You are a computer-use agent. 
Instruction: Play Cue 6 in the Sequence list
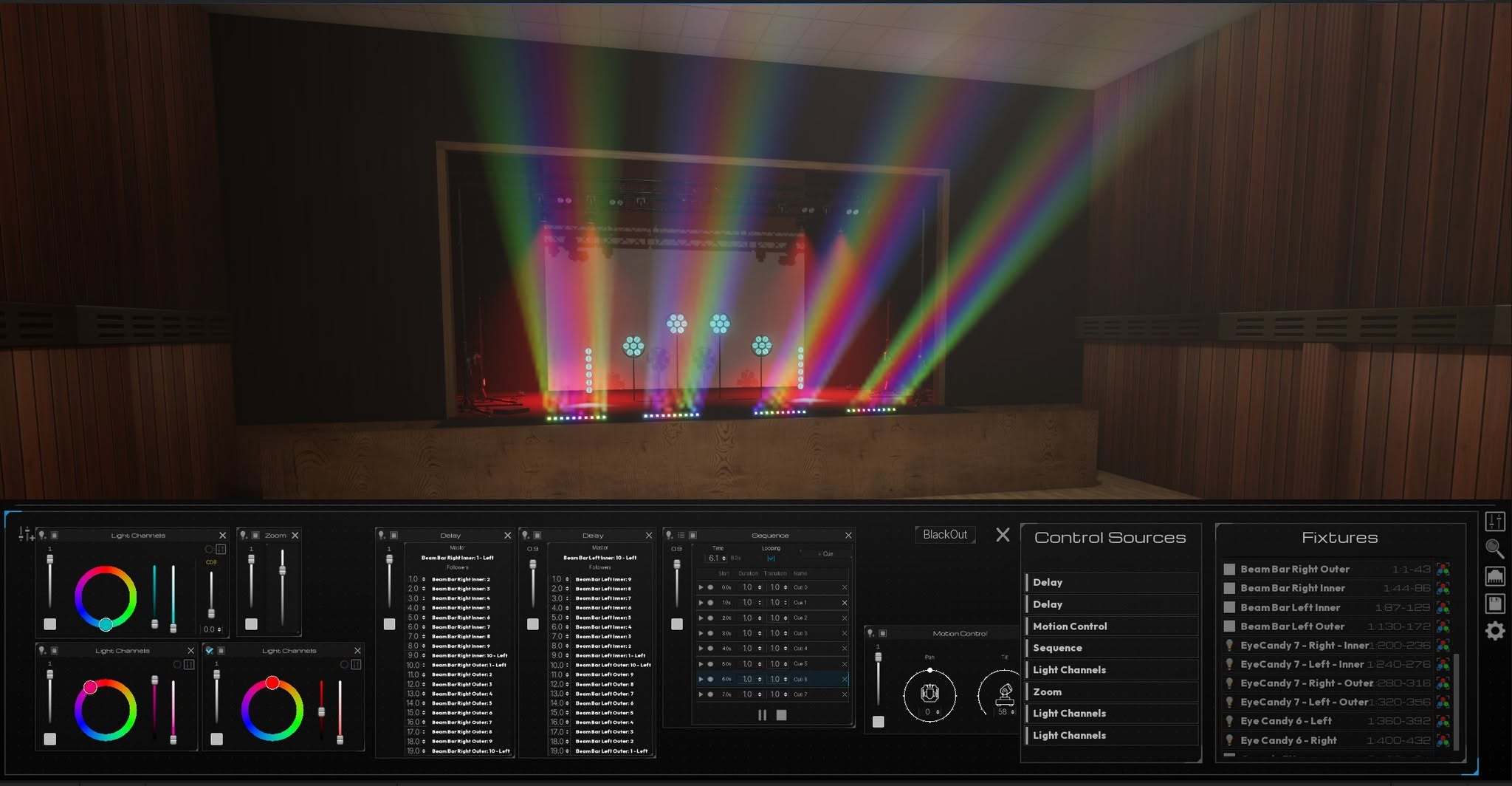[x=701, y=679]
